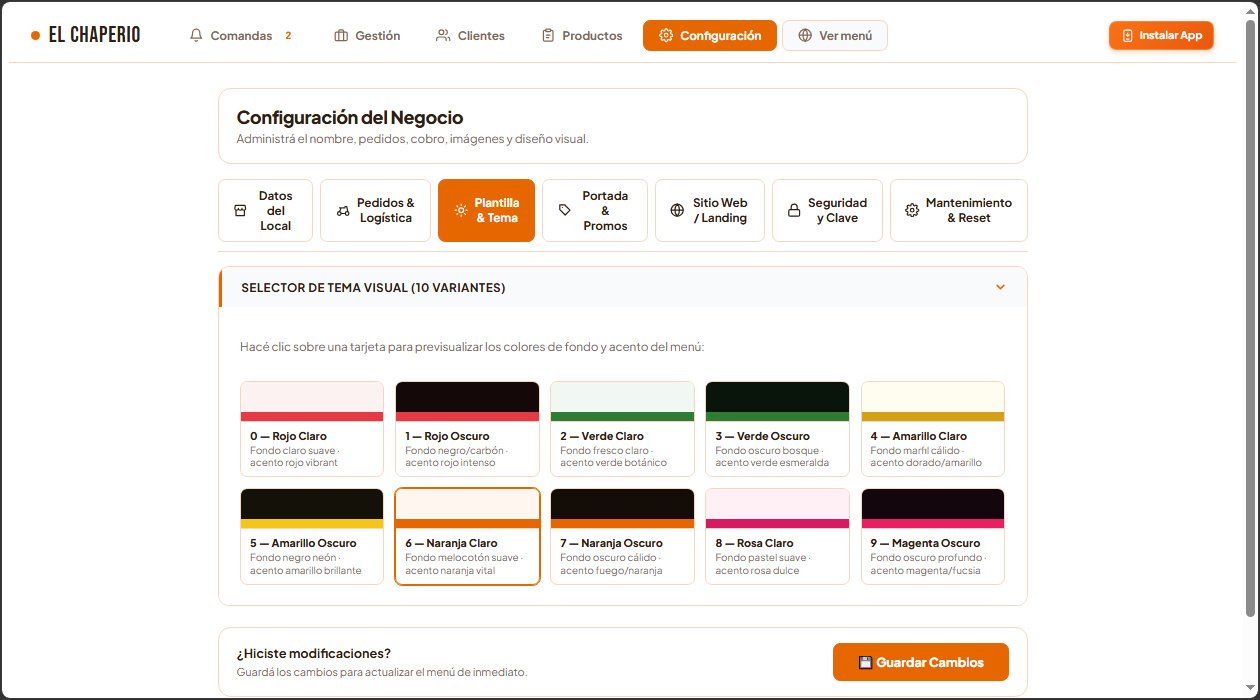
Task: Click the Hacé clic sobre una tarjeta instruction
Action: coord(472,347)
